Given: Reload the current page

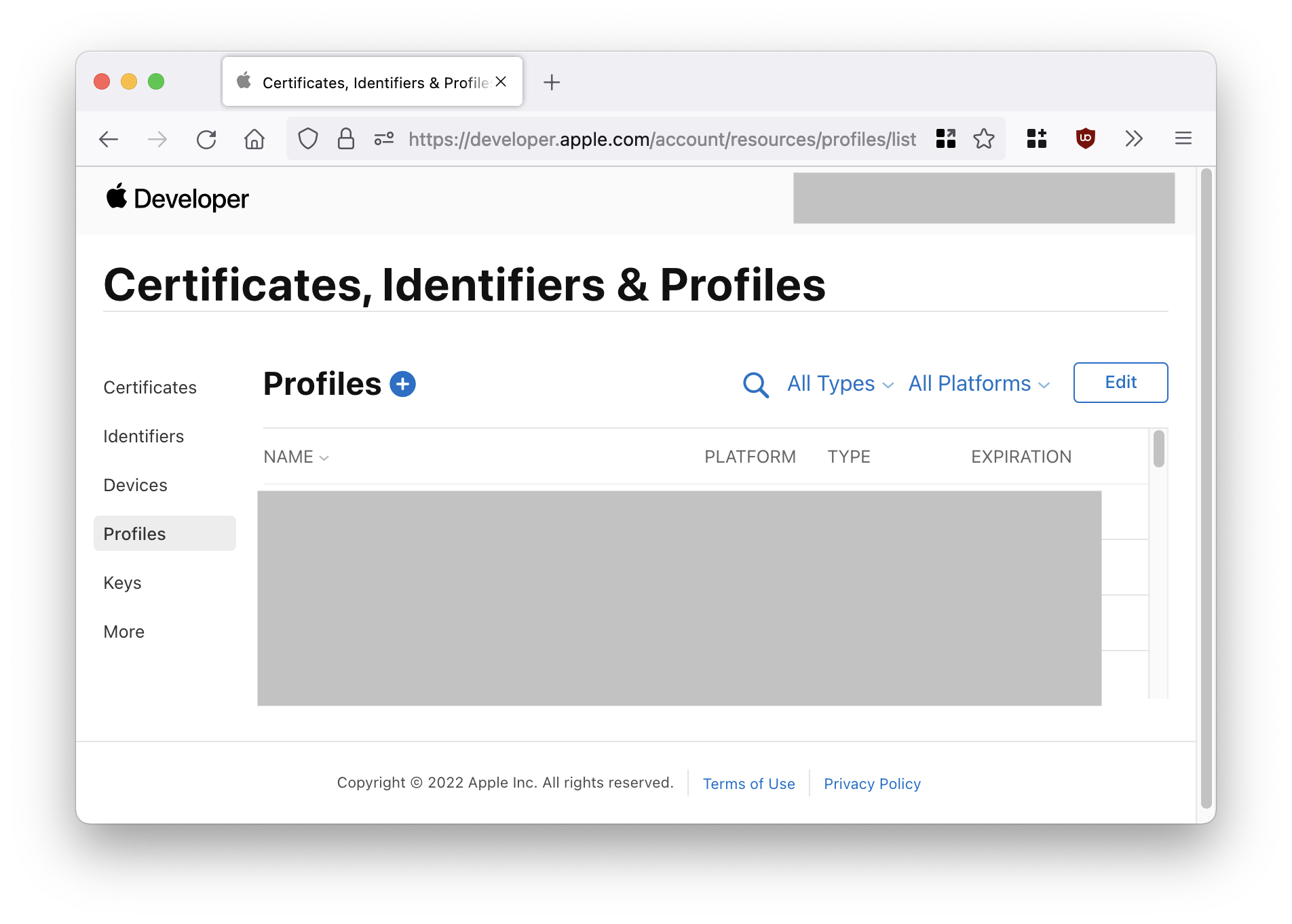Looking at the screenshot, I should [x=206, y=139].
